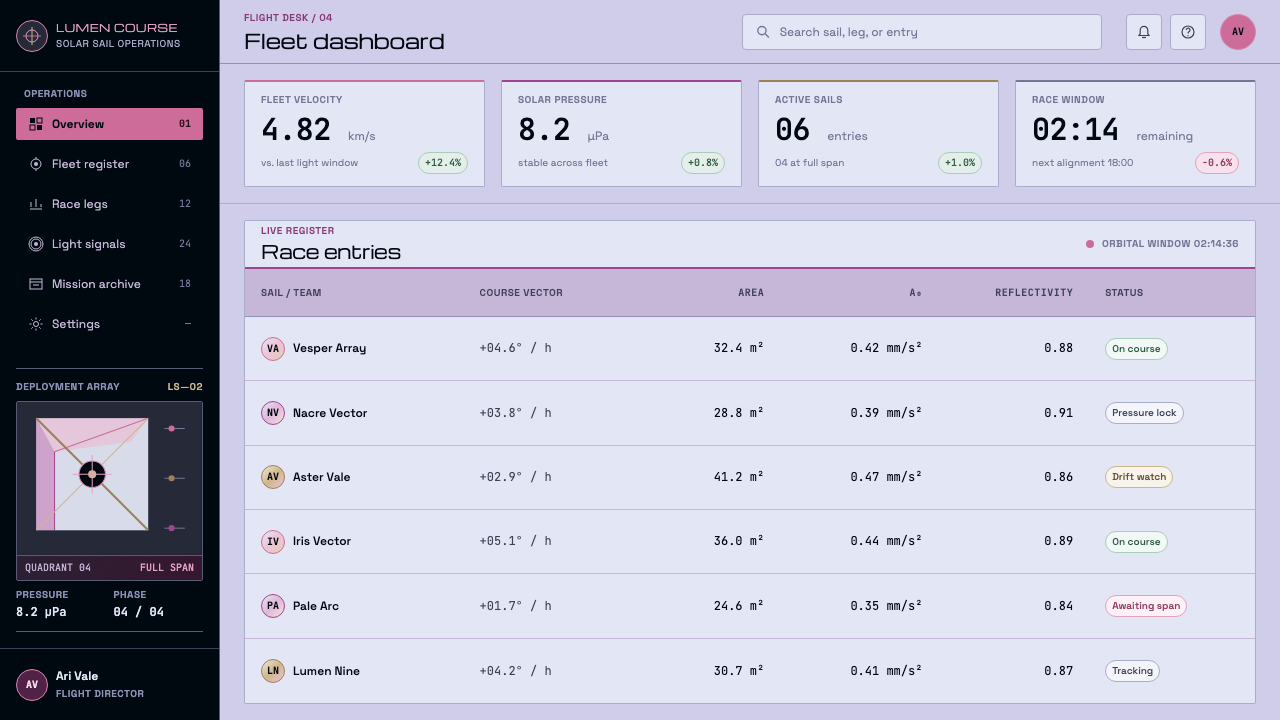1280x720 pixels.
Task: Click the NV avatar for Nacre Vector
Action: click(273, 413)
